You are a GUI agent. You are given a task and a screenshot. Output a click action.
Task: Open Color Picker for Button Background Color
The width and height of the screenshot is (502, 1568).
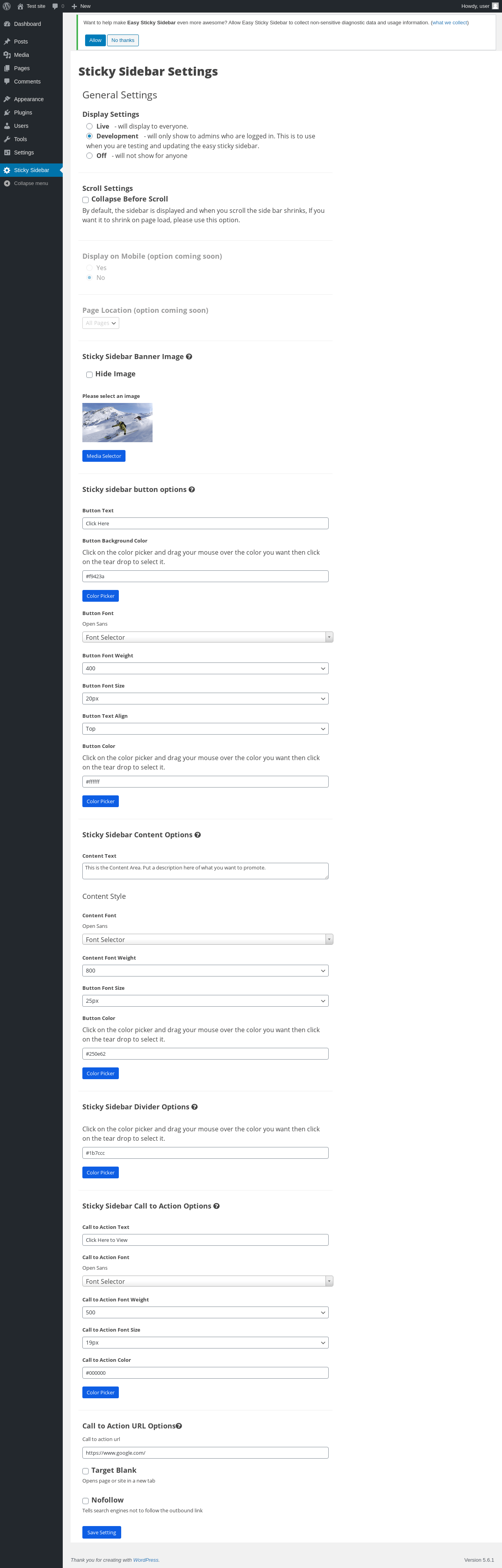100,596
